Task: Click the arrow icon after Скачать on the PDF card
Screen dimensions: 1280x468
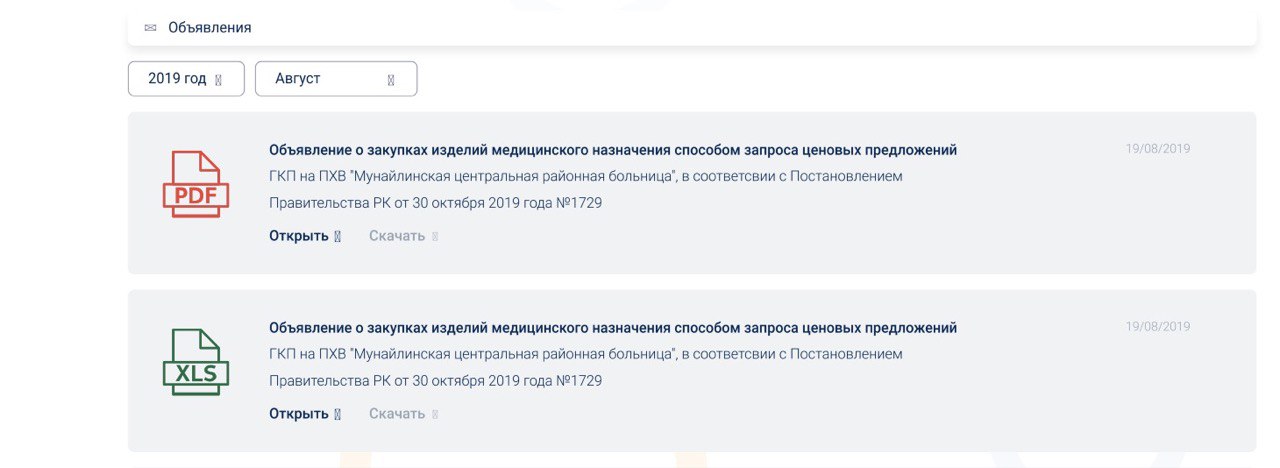Action: [435, 237]
